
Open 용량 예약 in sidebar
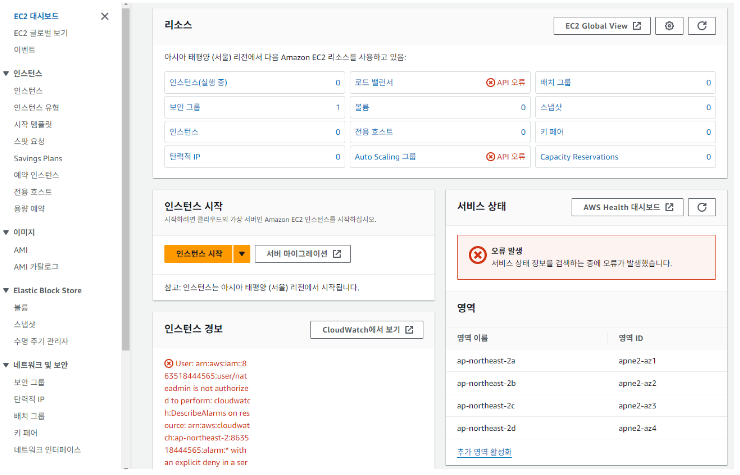coord(29,209)
